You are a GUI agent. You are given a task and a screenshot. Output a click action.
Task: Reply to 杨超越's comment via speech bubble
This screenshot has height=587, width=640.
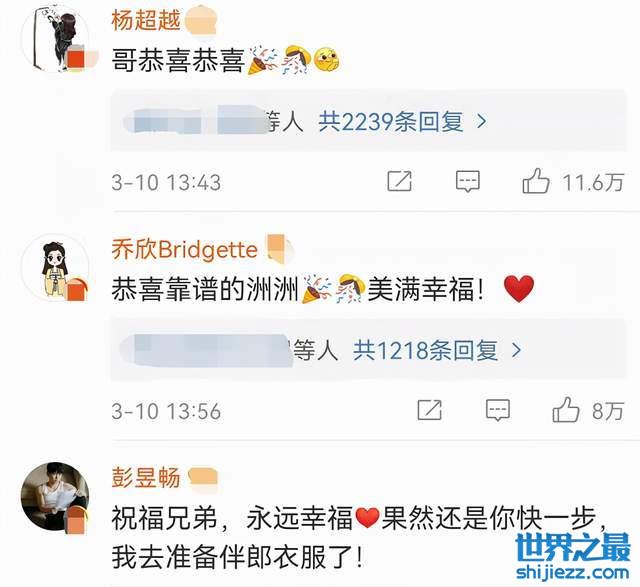[x=467, y=181]
